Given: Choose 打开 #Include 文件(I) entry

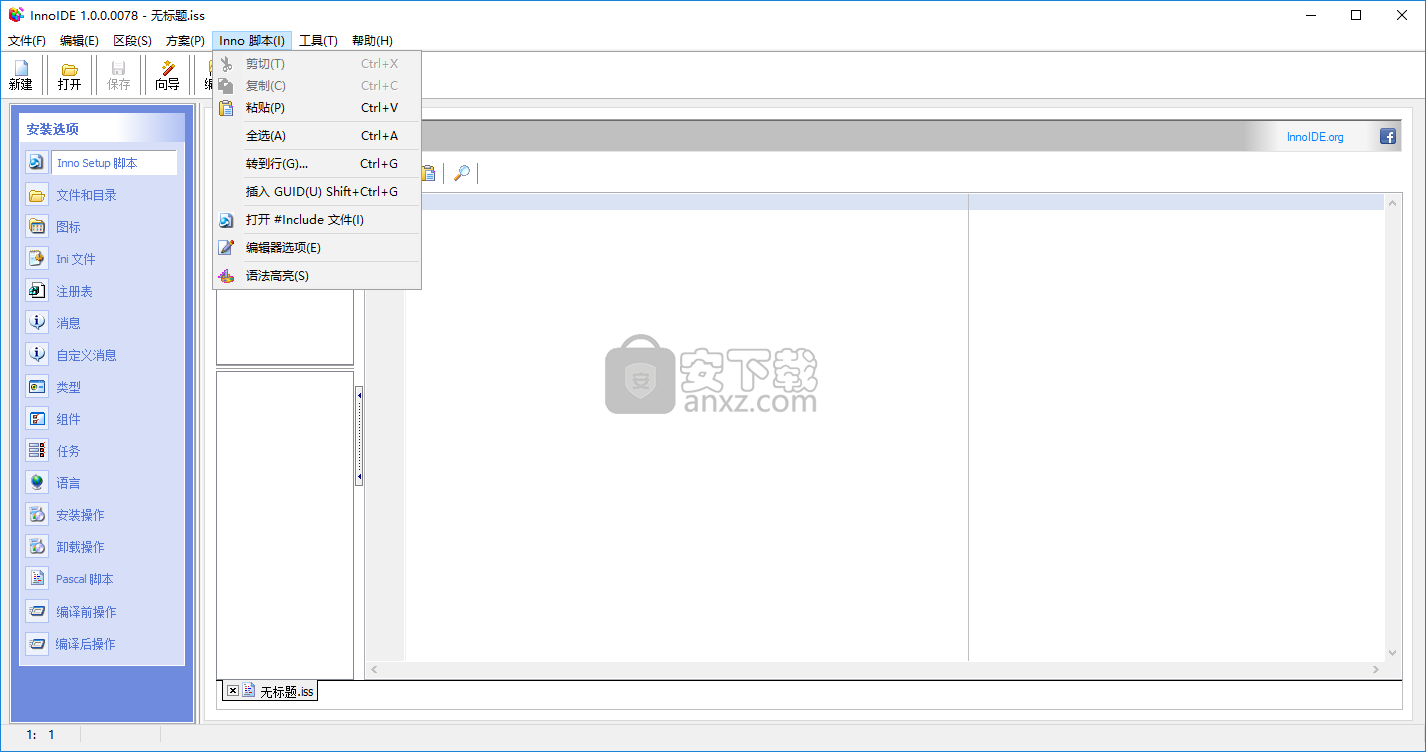Looking at the screenshot, I should click(317, 220).
